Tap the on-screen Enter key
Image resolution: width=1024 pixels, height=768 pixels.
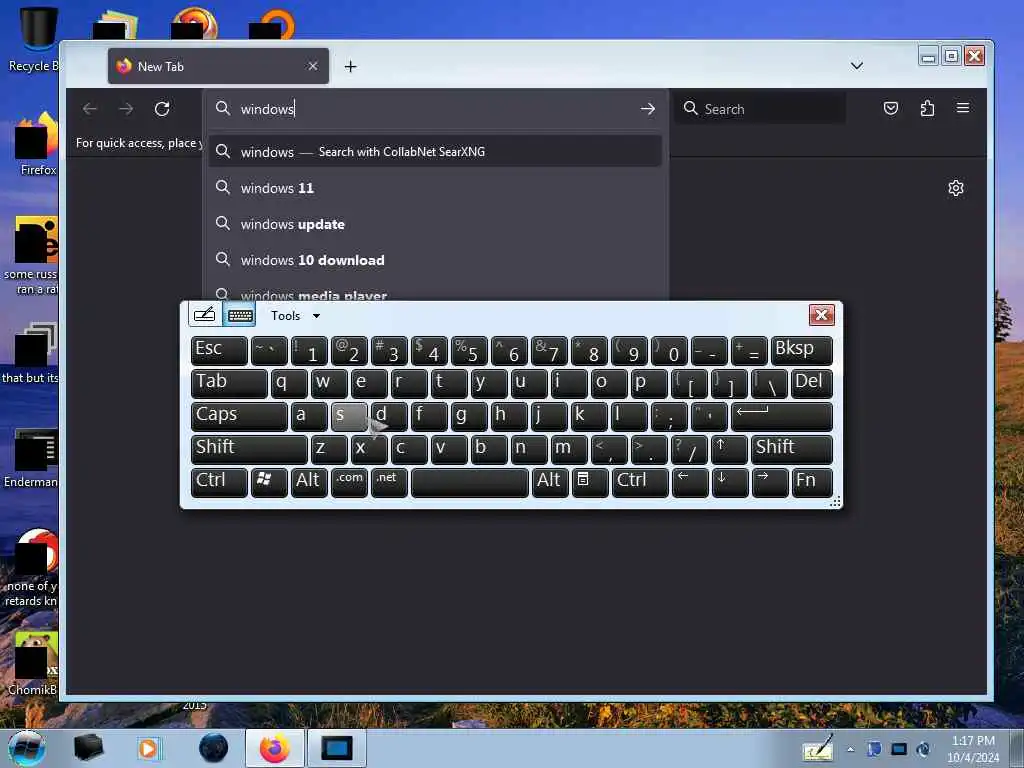pos(782,416)
